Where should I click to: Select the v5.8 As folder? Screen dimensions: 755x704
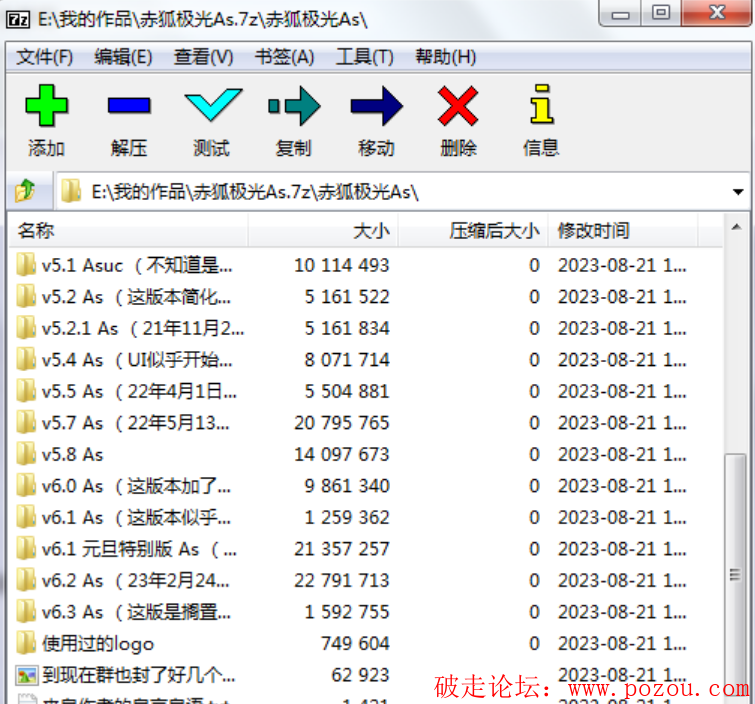(72, 454)
